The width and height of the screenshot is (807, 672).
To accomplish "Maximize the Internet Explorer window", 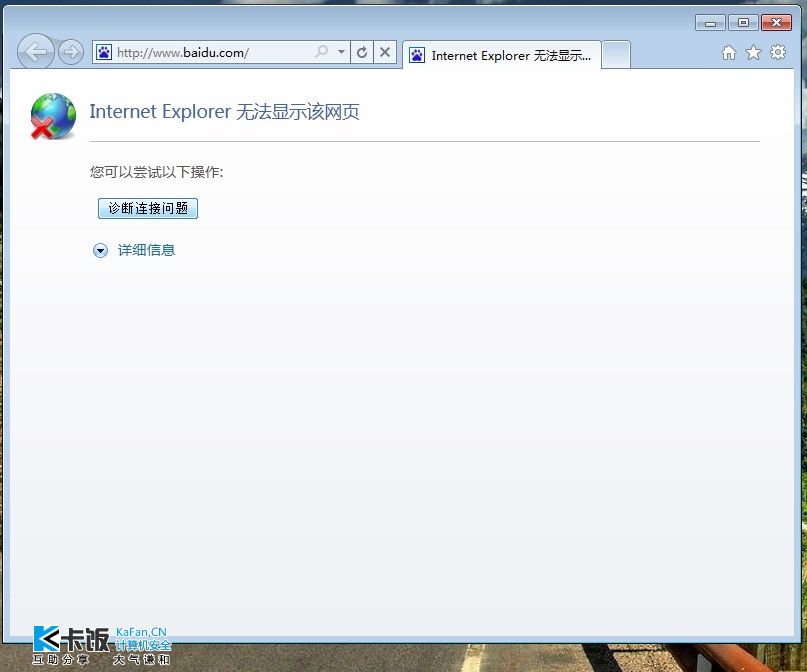I will [743, 23].
